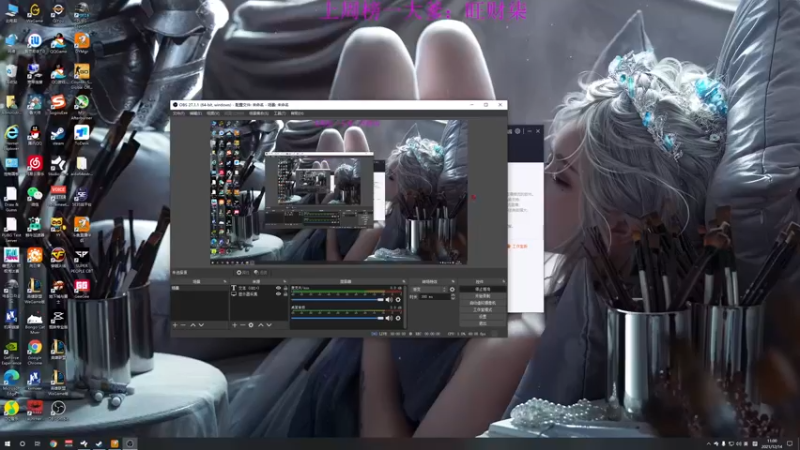Pop out the Sources dock panel
This screenshot has height=450, width=800.
(x=285, y=281)
